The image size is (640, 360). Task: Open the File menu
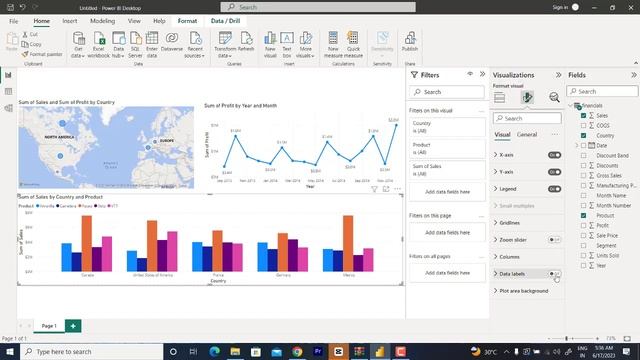tap(13, 21)
